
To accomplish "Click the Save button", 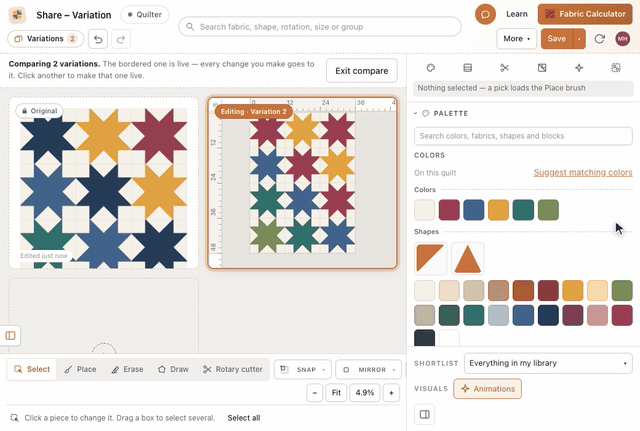I will (557, 39).
